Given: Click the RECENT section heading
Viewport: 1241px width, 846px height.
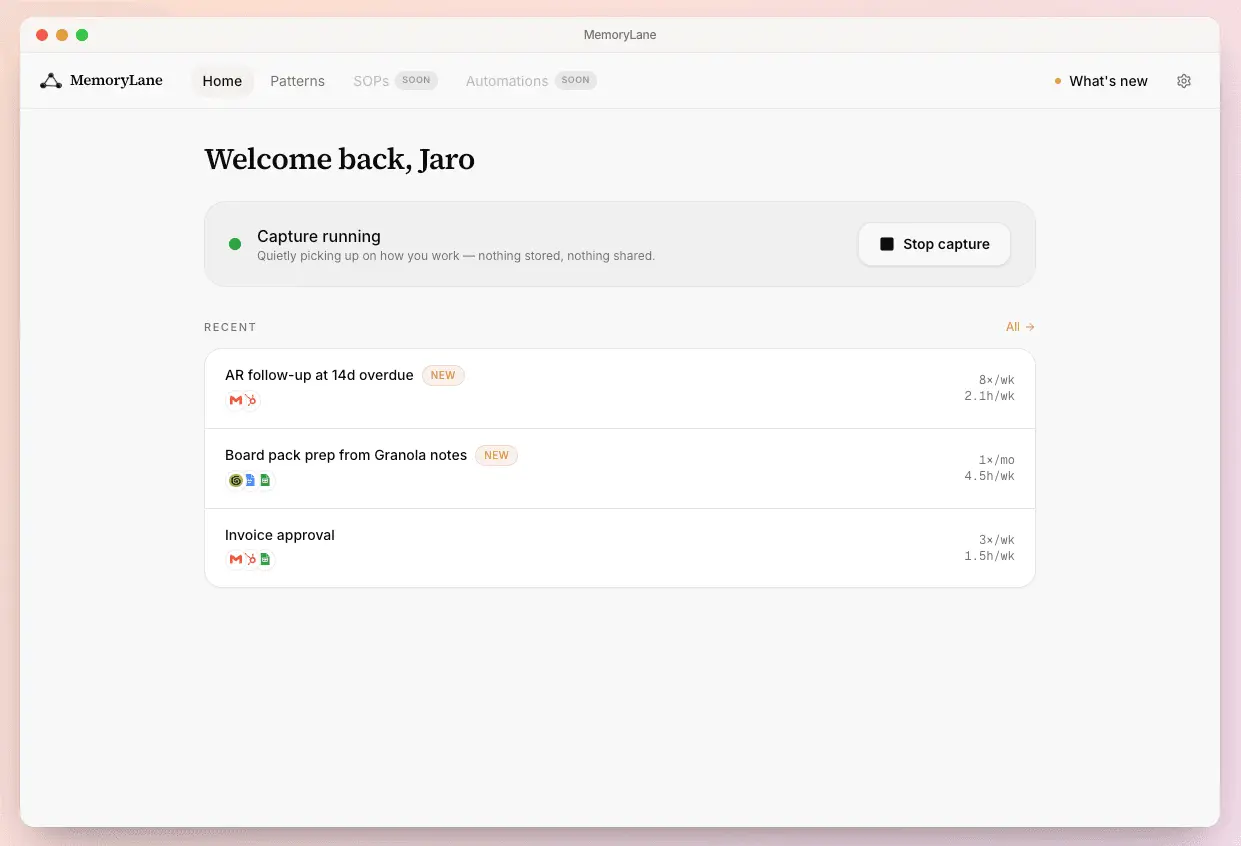Looking at the screenshot, I should tap(230, 327).
